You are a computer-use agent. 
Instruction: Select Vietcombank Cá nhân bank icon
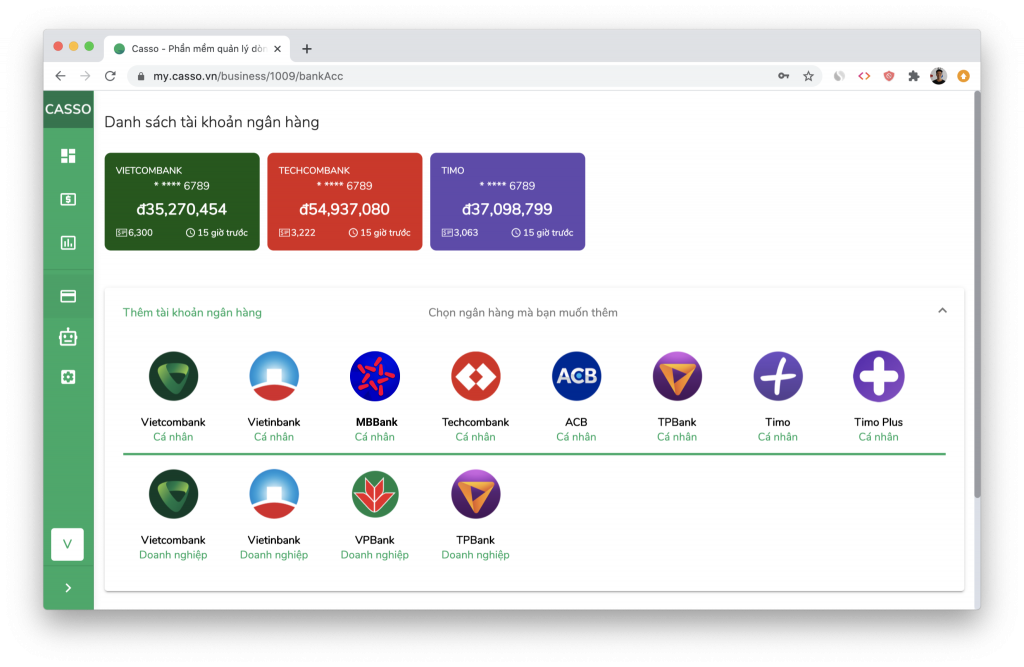tap(173, 376)
